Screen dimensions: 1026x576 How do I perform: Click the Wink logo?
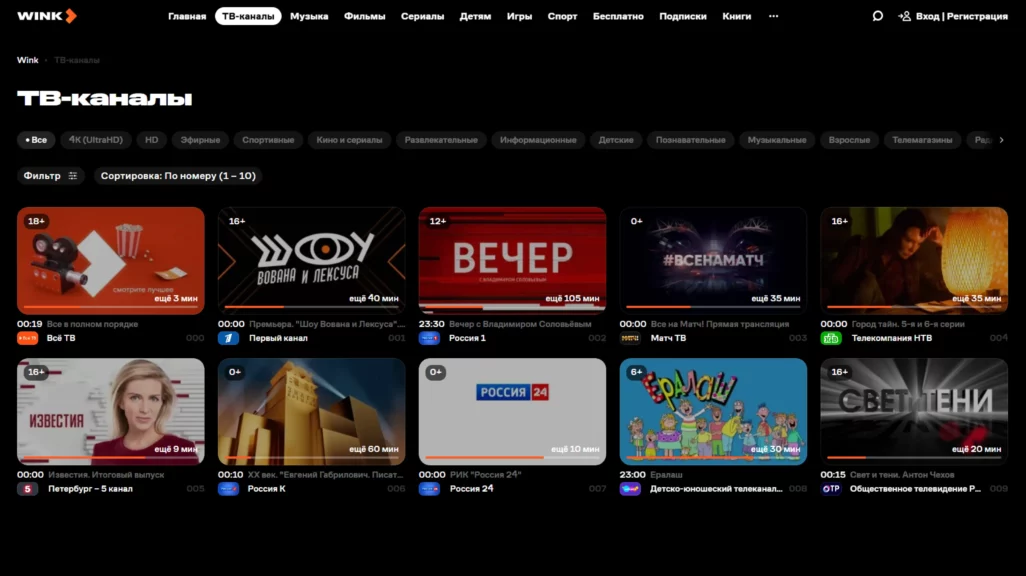pos(46,16)
